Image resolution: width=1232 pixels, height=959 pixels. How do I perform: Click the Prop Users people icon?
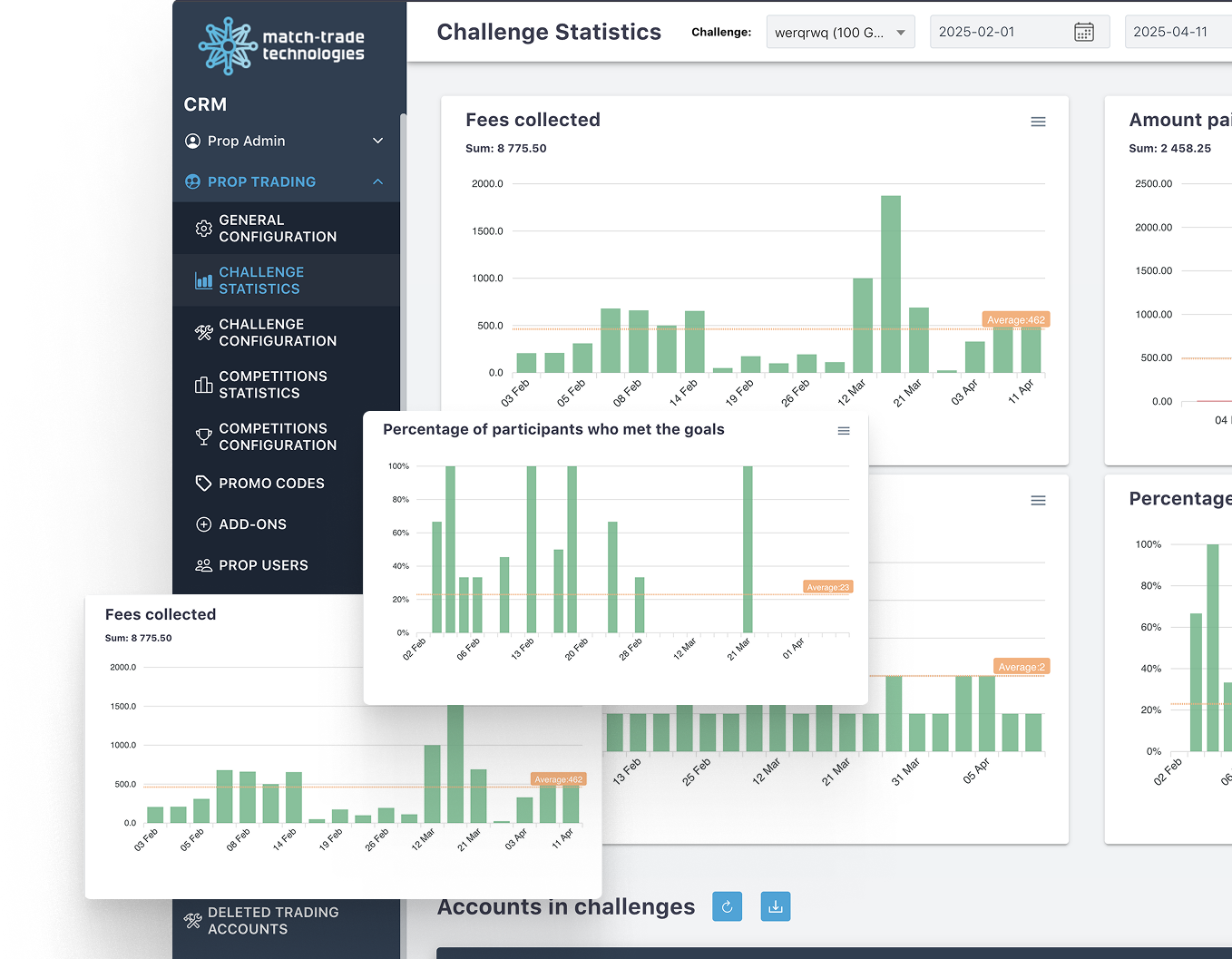tap(204, 565)
